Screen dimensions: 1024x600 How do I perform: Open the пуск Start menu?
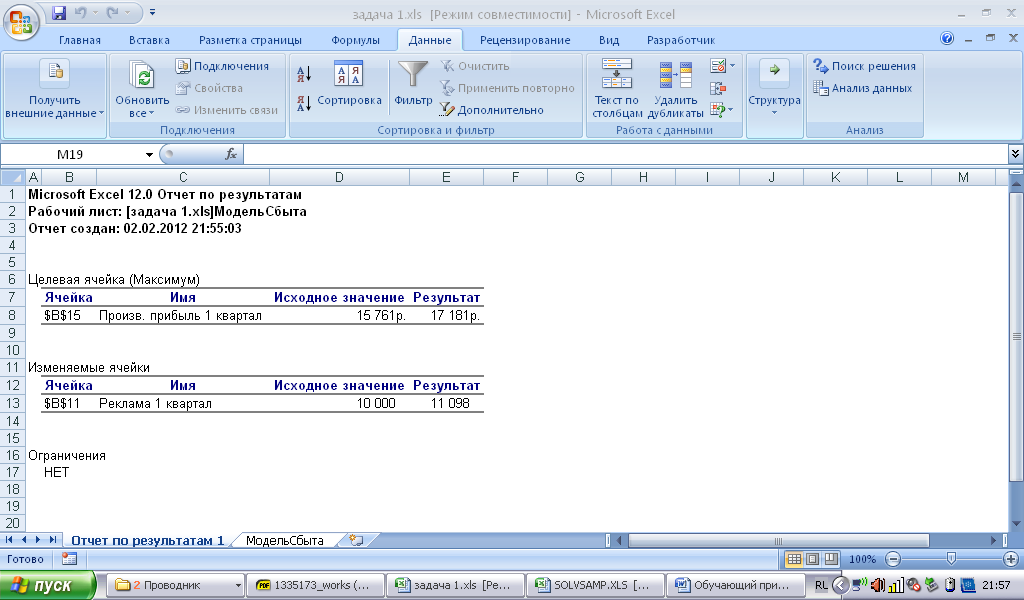[47, 585]
